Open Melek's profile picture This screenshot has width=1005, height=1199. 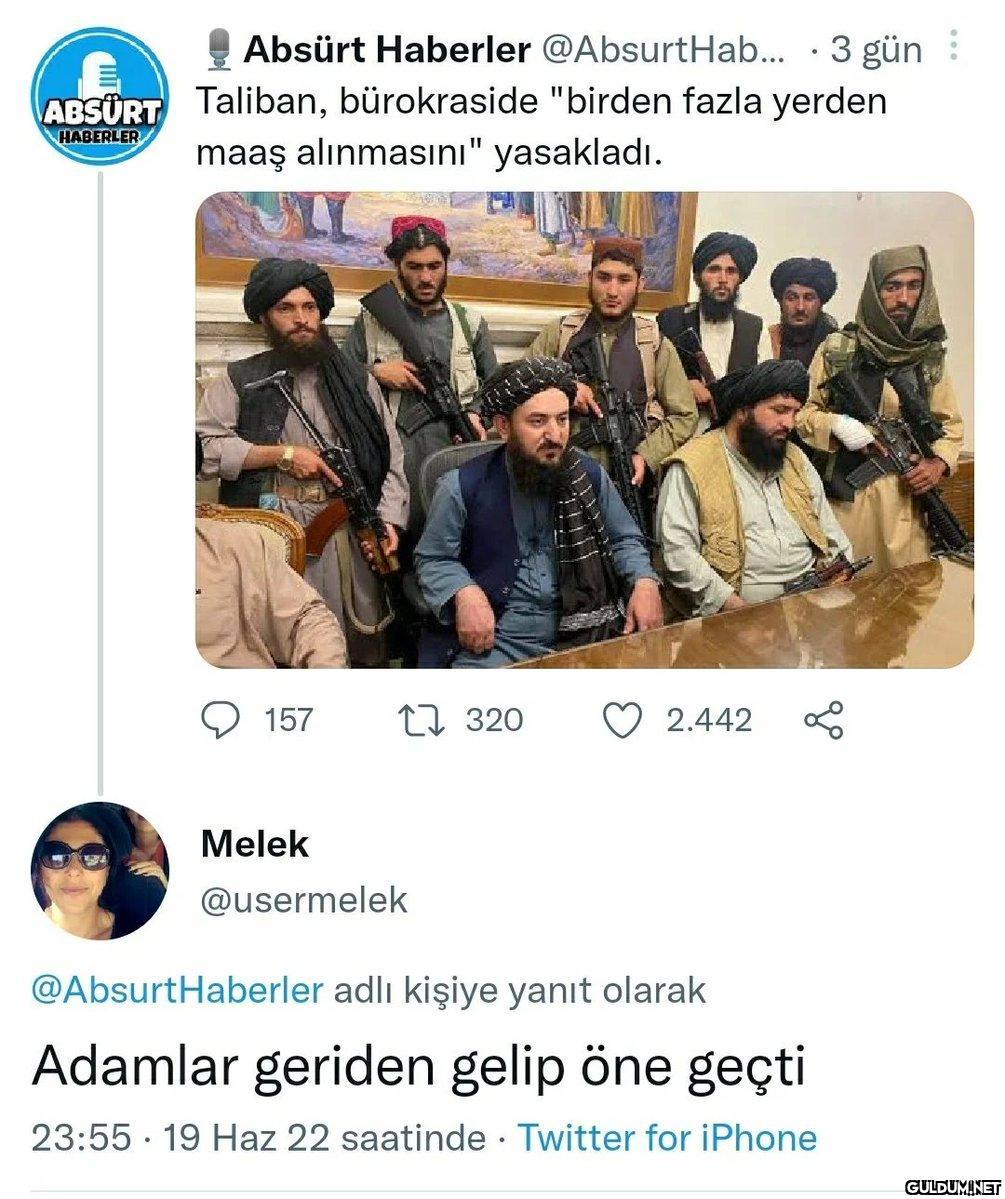(99, 870)
